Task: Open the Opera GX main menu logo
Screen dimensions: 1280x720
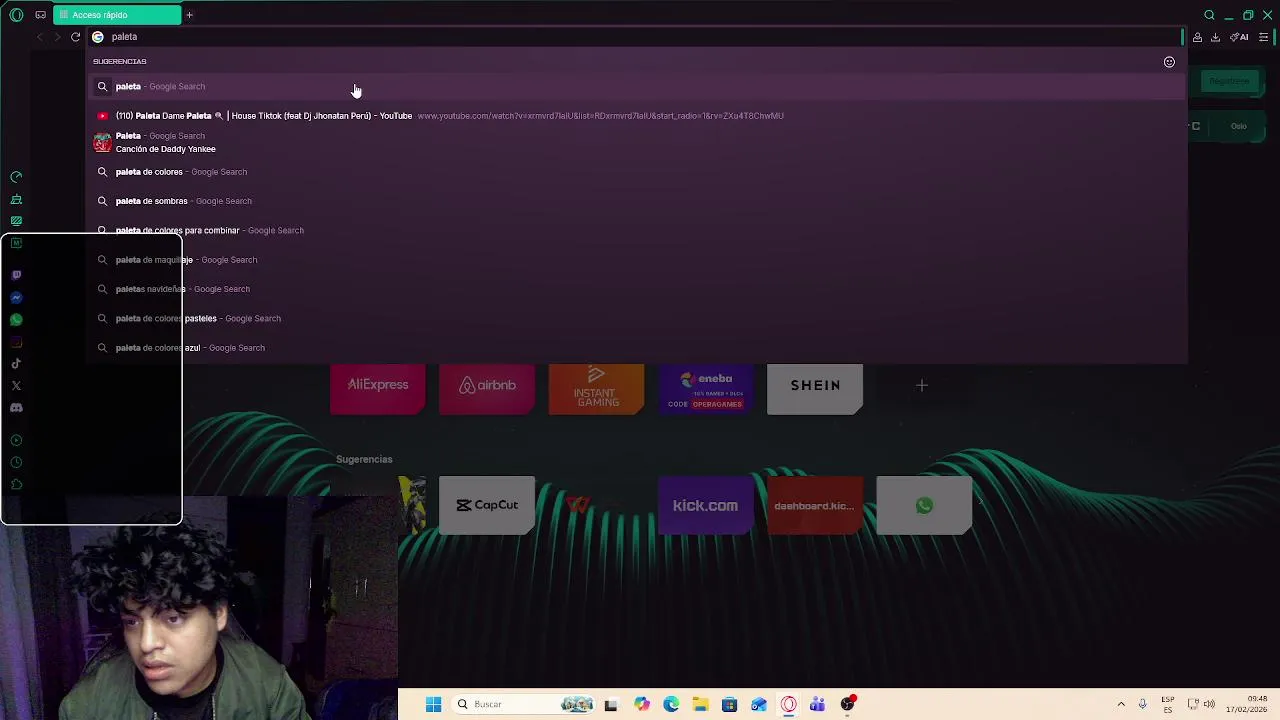Action: [x=16, y=15]
